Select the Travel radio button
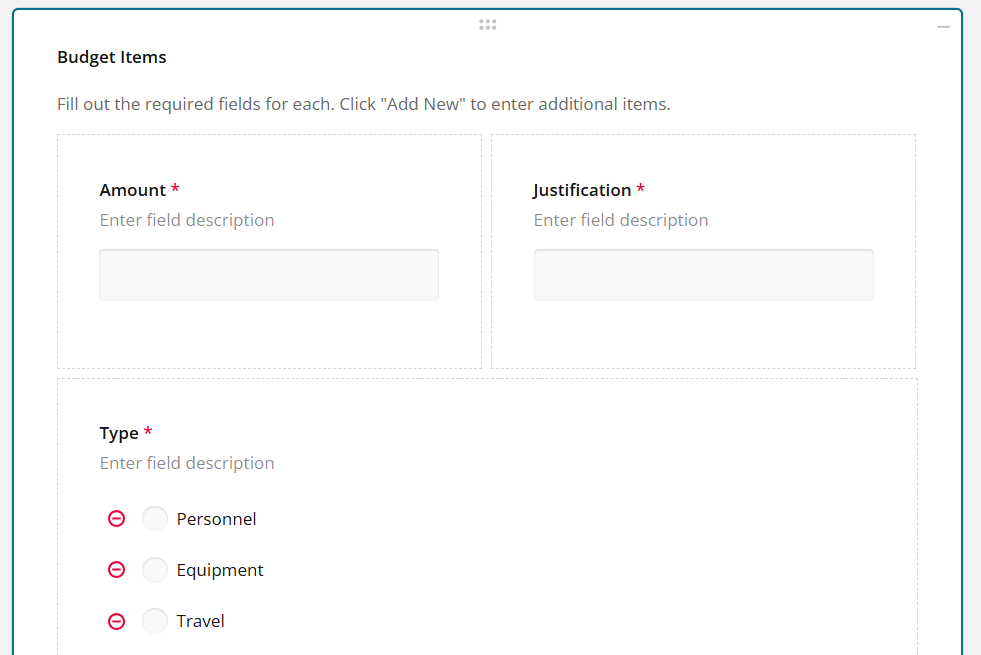 coord(155,620)
